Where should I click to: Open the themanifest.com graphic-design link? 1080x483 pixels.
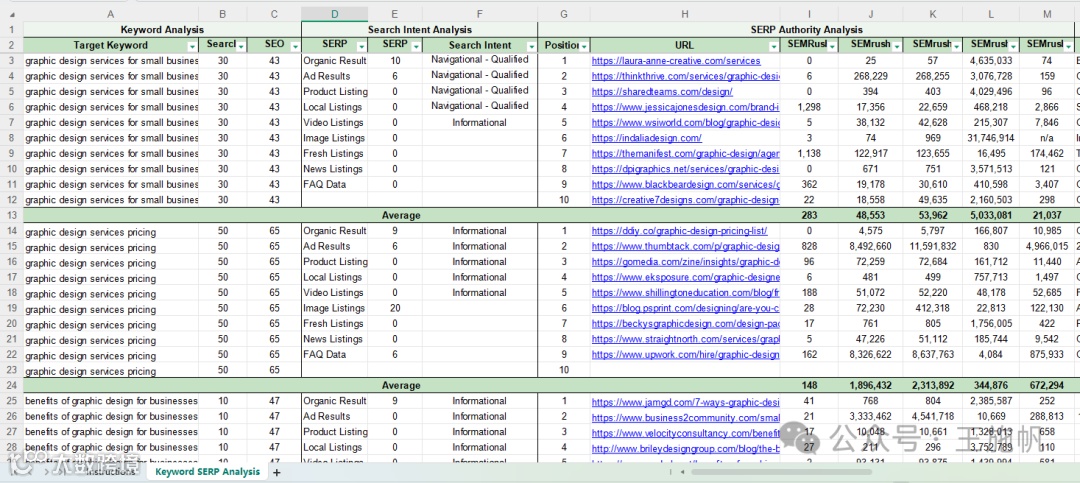coord(685,154)
